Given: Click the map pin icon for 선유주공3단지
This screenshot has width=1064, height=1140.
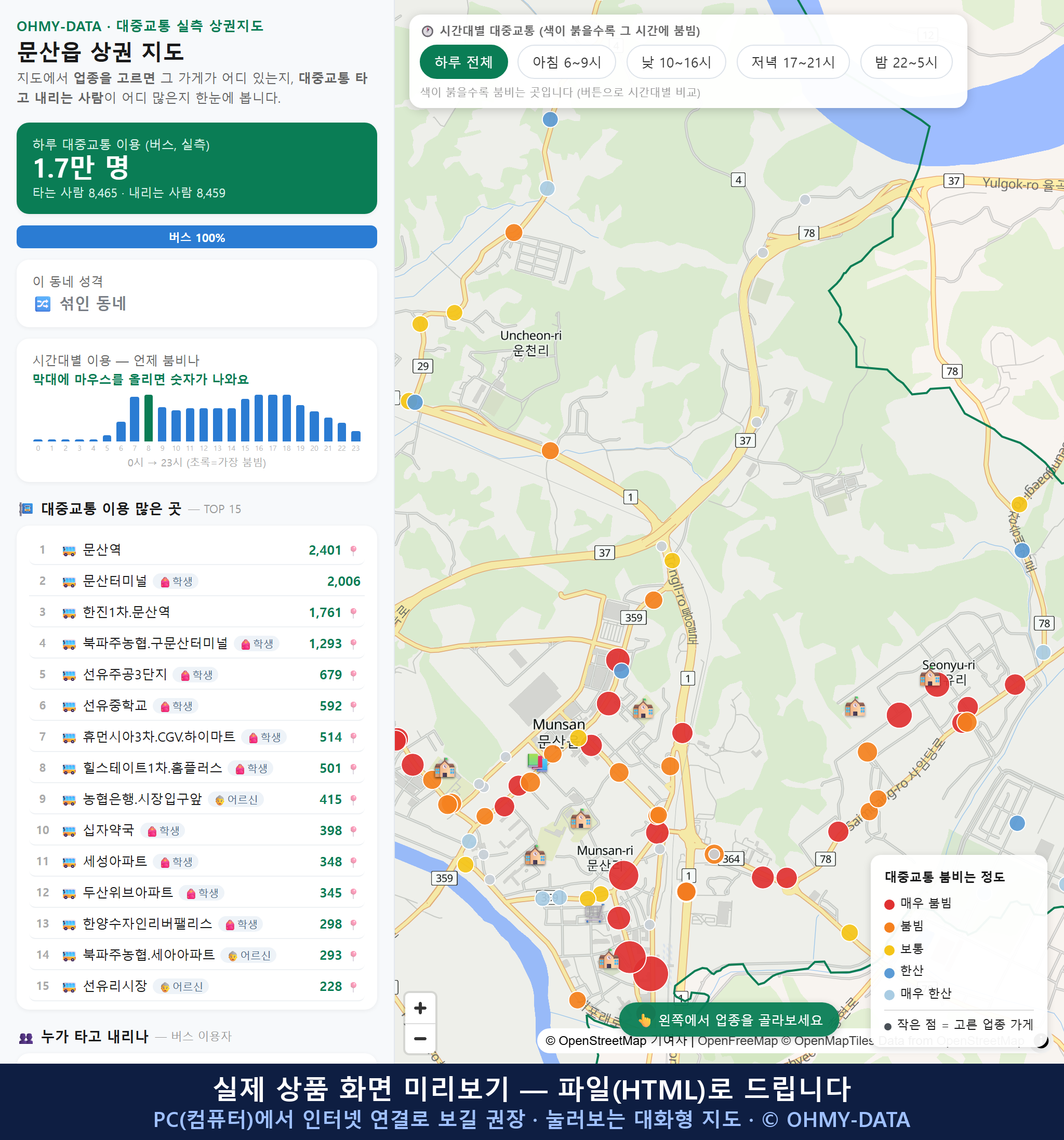Looking at the screenshot, I should (x=353, y=675).
